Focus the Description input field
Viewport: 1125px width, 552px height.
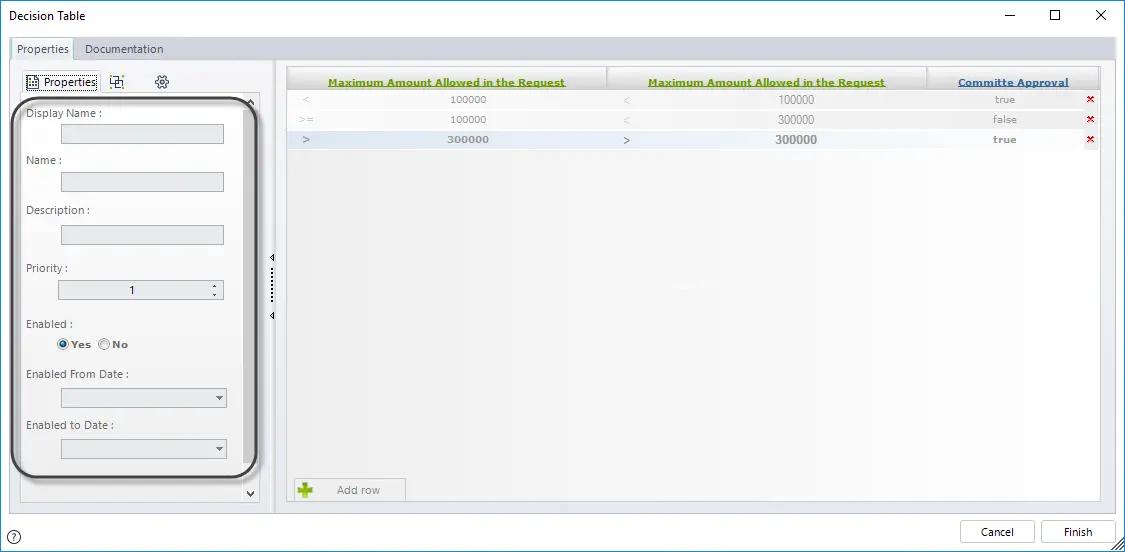[x=142, y=235]
